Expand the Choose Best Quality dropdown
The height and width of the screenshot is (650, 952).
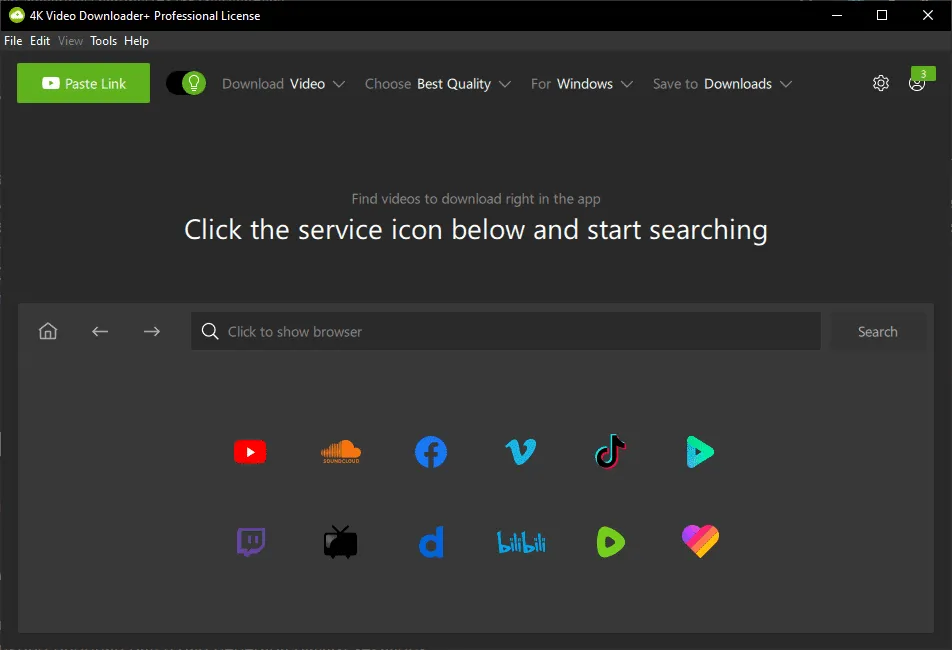[x=438, y=84]
